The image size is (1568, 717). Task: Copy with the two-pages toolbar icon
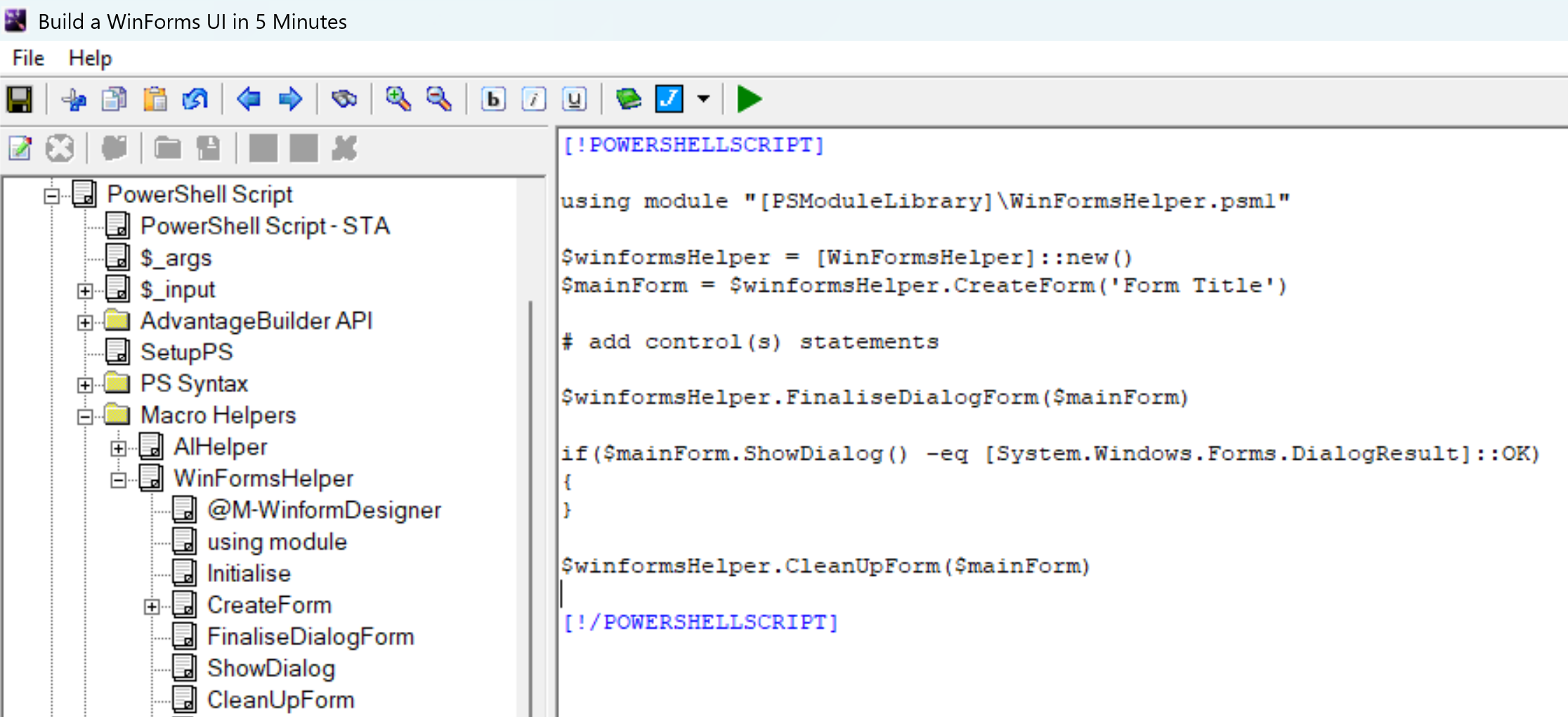[115, 99]
